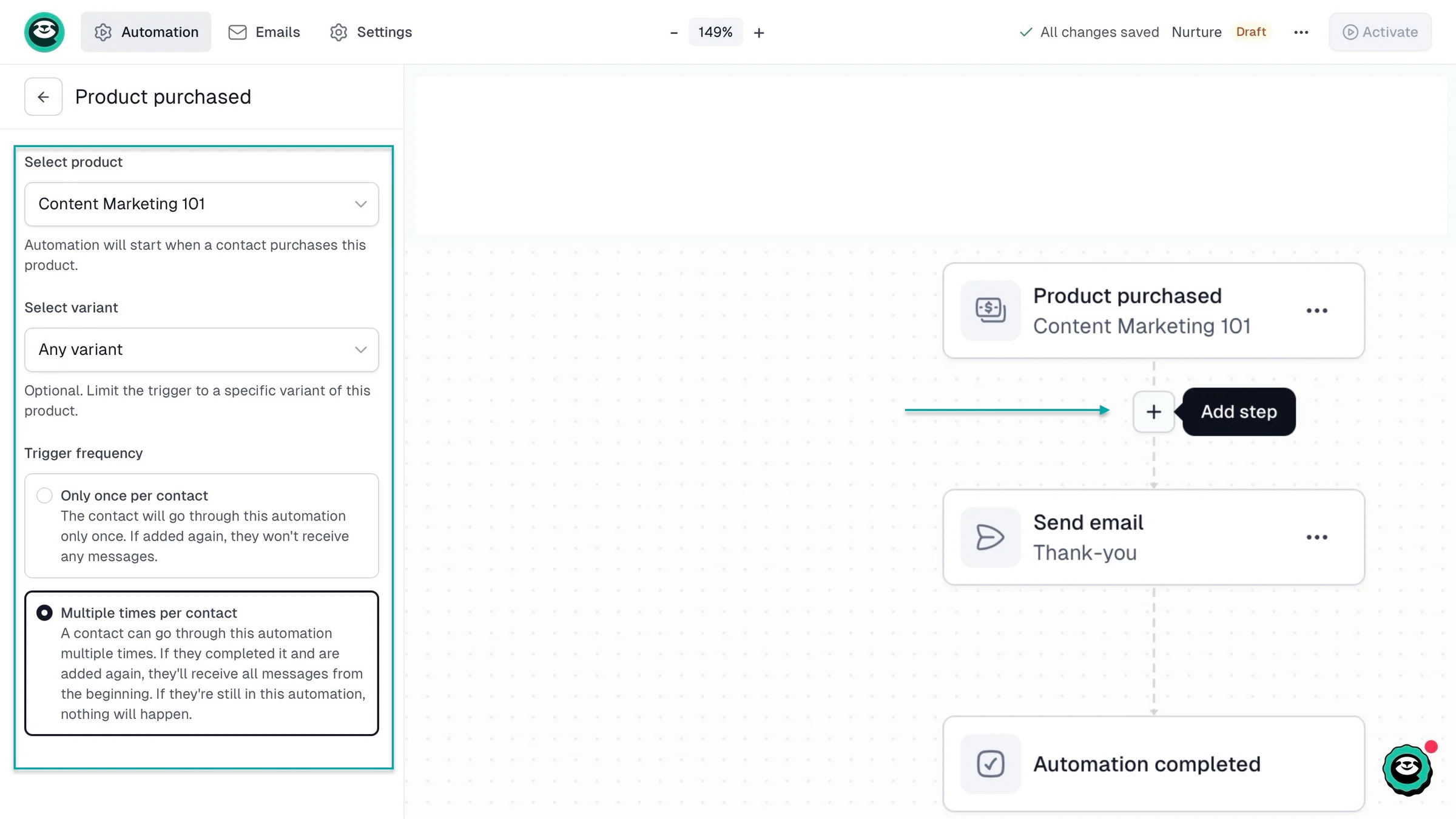Add a step with the plus button
1456x819 pixels.
pos(1153,412)
